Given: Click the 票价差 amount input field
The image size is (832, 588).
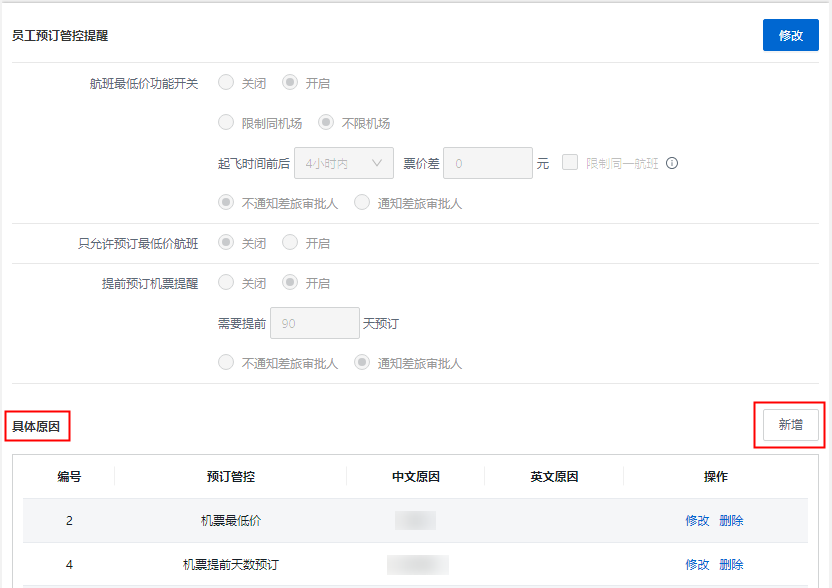Looking at the screenshot, I should (488, 163).
